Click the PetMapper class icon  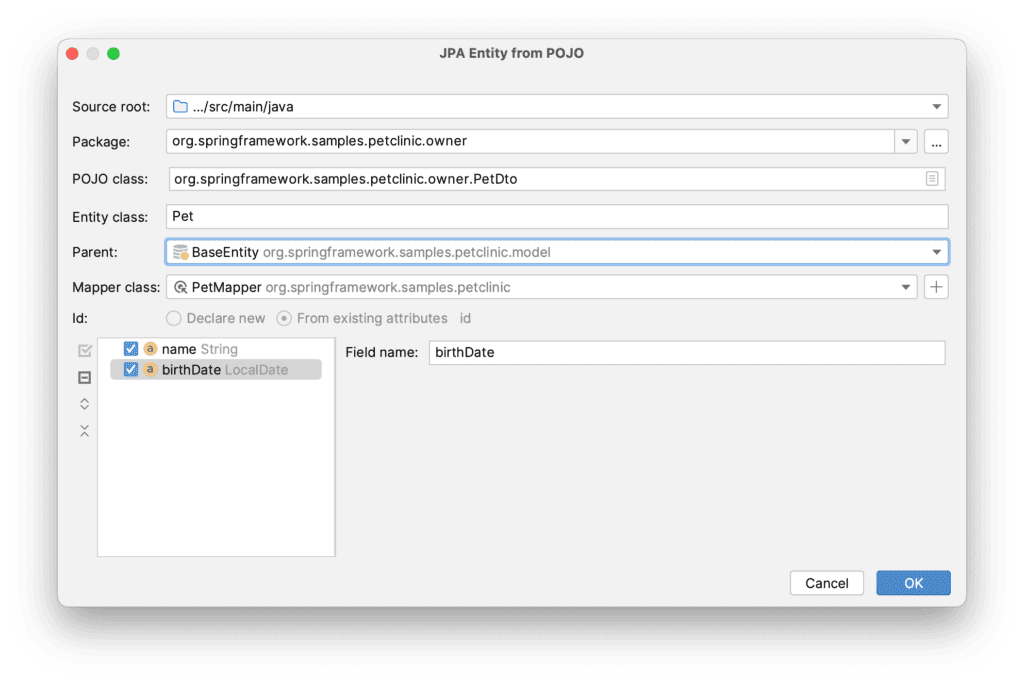[180, 287]
